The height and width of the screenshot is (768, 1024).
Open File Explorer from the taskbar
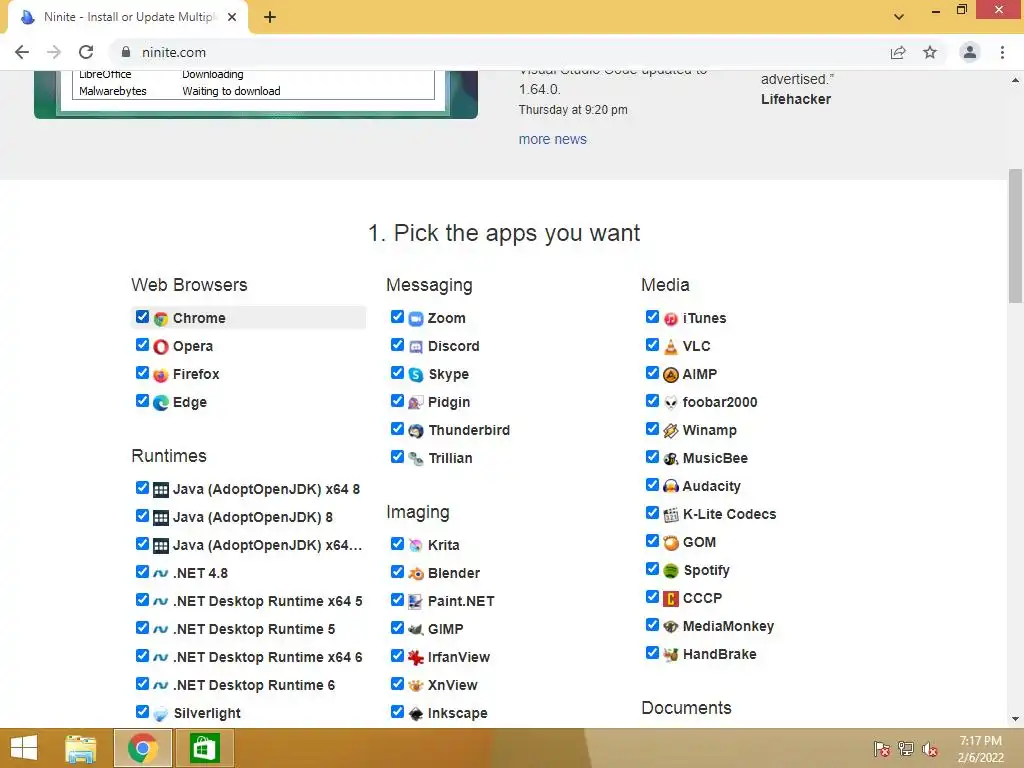[x=81, y=748]
